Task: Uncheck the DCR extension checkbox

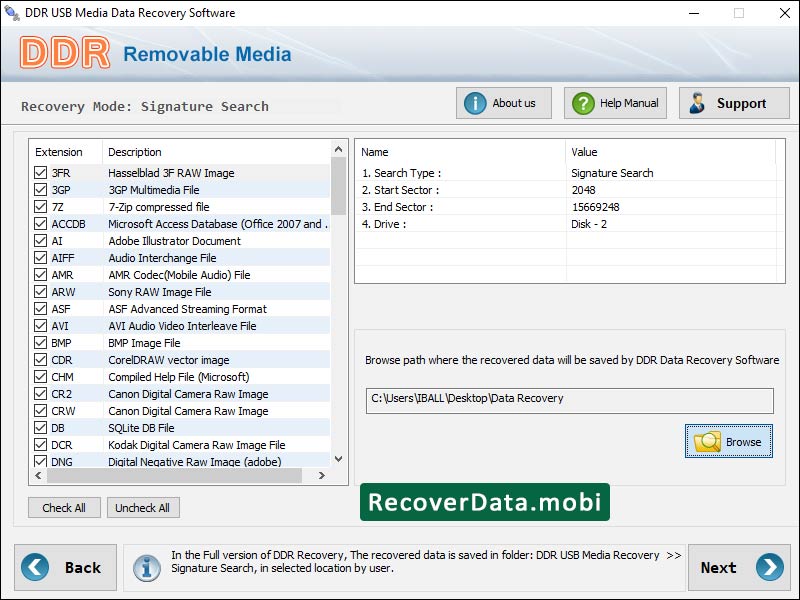Action: point(40,444)
